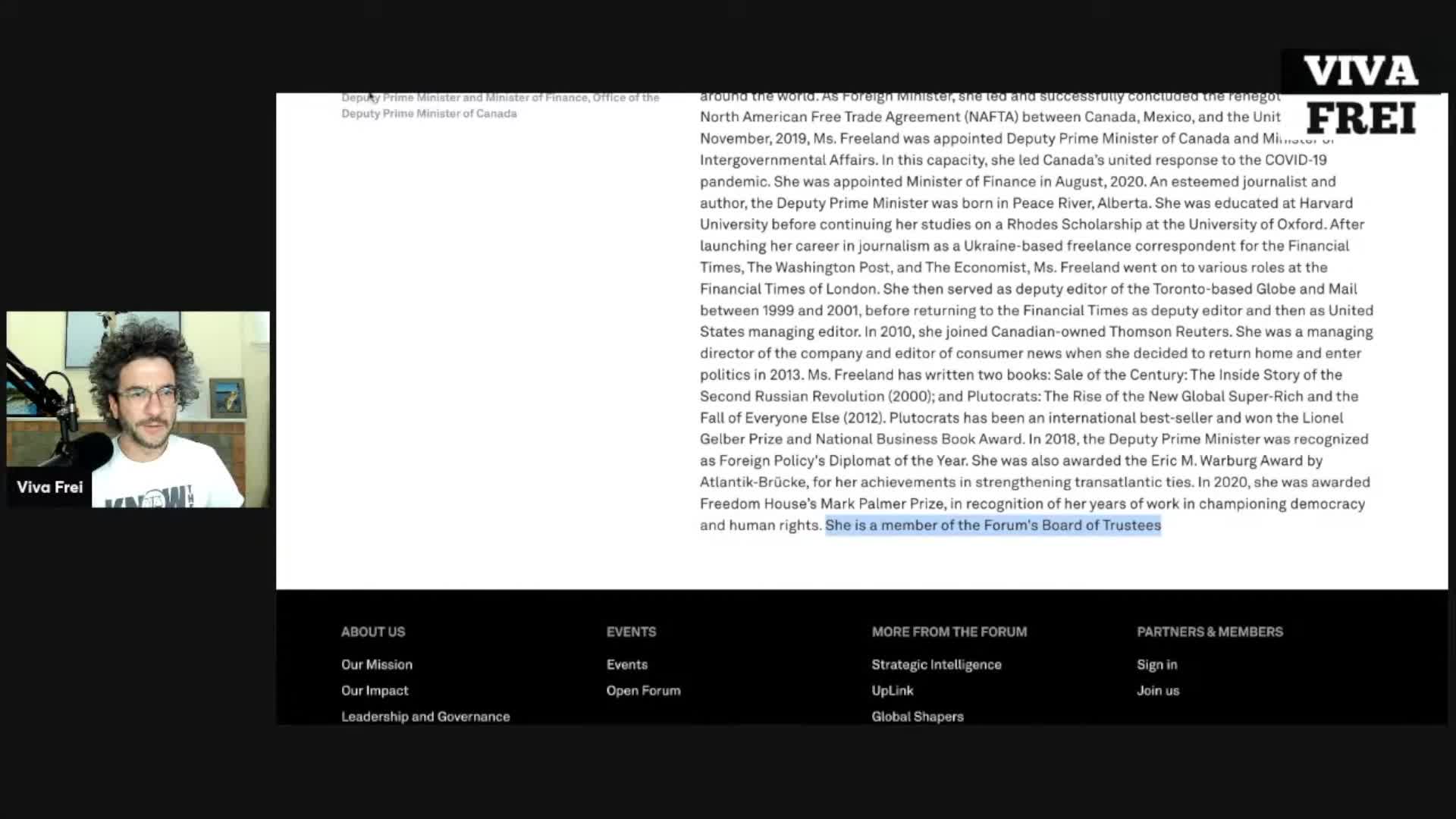This screenshot has height=819, width=1456.
Task: Click the EVENTS footer heading
Action: tap(631, 632)
